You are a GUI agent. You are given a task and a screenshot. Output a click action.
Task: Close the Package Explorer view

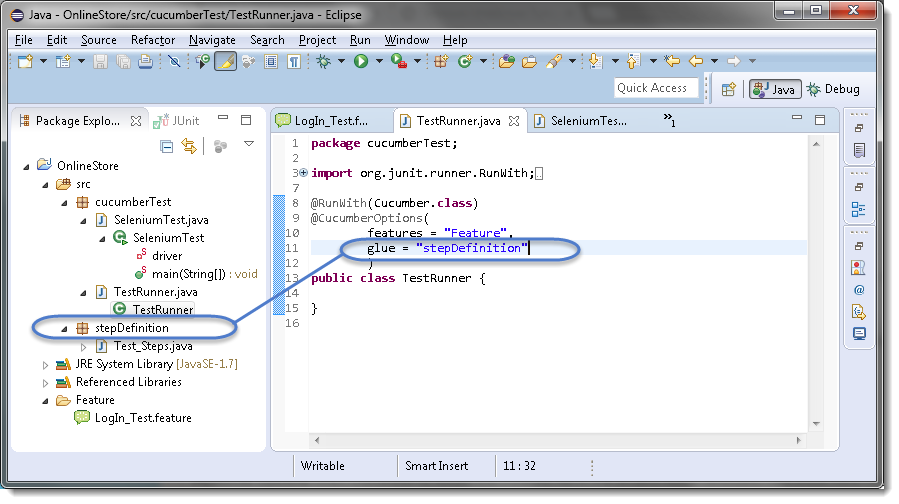click(136, 121)
